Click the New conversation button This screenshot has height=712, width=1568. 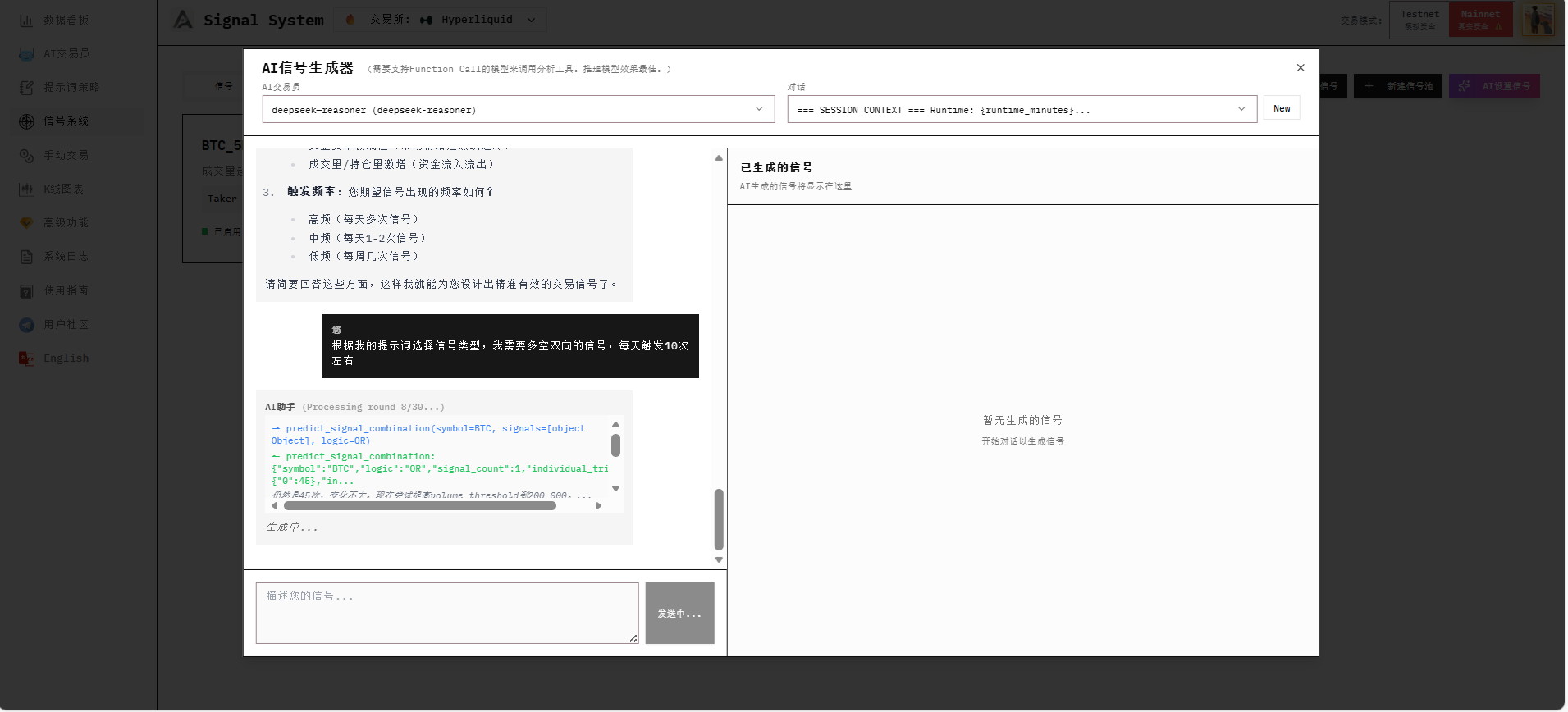tap(1282, 108)
